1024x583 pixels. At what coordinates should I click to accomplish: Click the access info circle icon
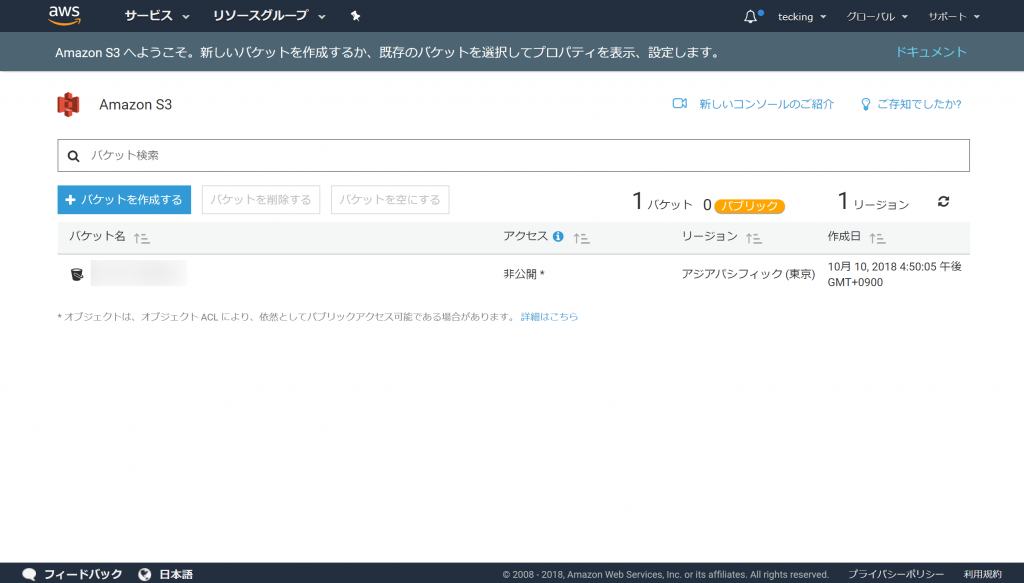click(x=558, y=236)
